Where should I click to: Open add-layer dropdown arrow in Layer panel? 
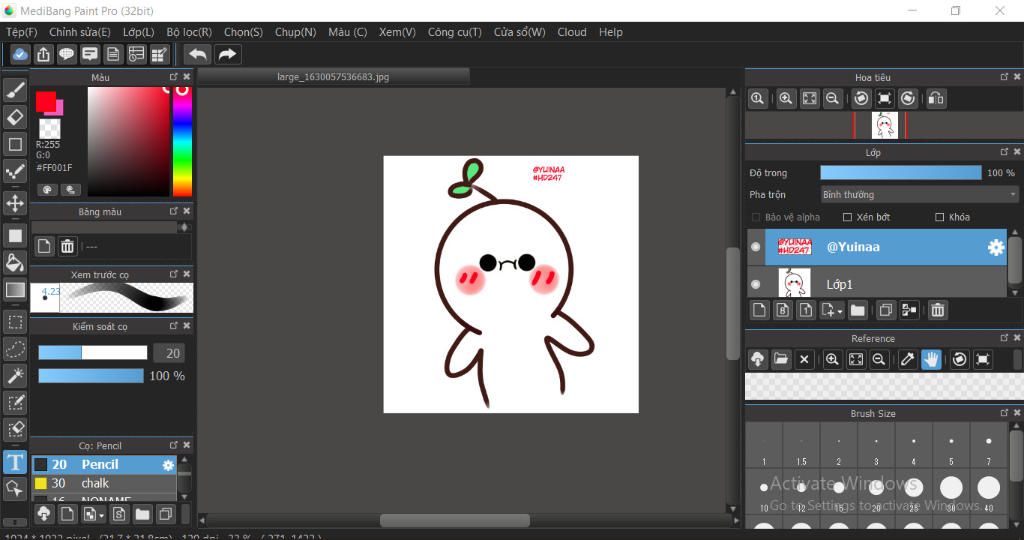pos(840,311)
